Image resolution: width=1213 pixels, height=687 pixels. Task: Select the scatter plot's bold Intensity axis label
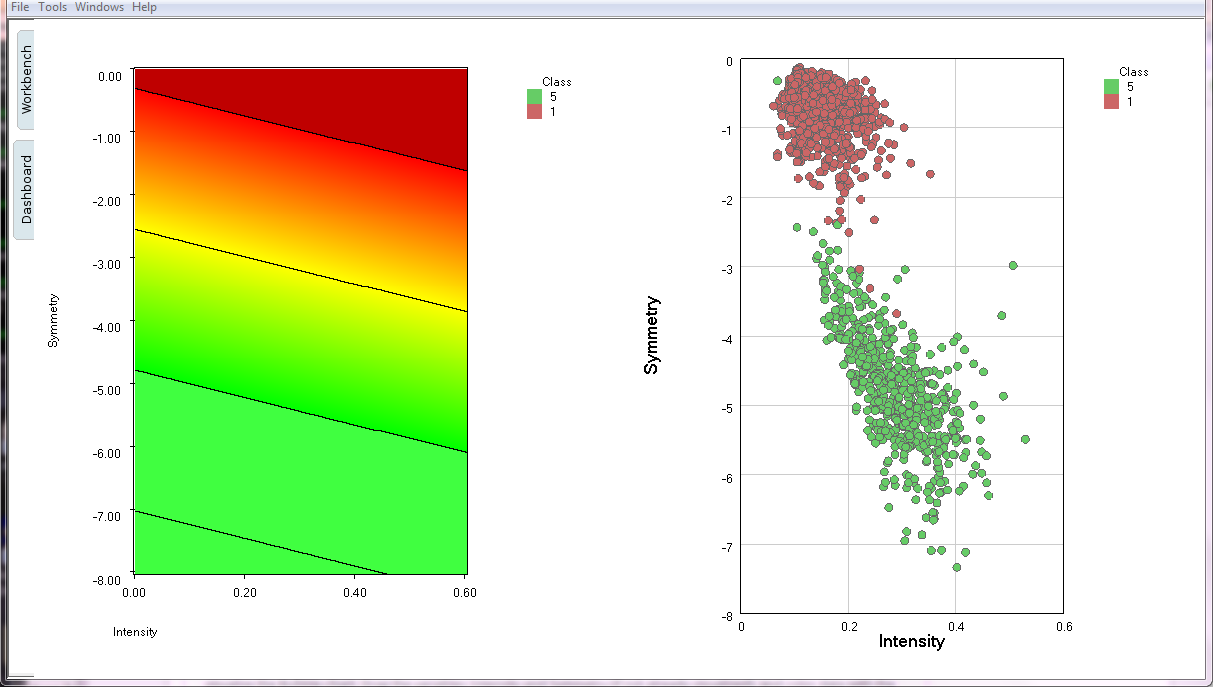(x=910, y=641)
